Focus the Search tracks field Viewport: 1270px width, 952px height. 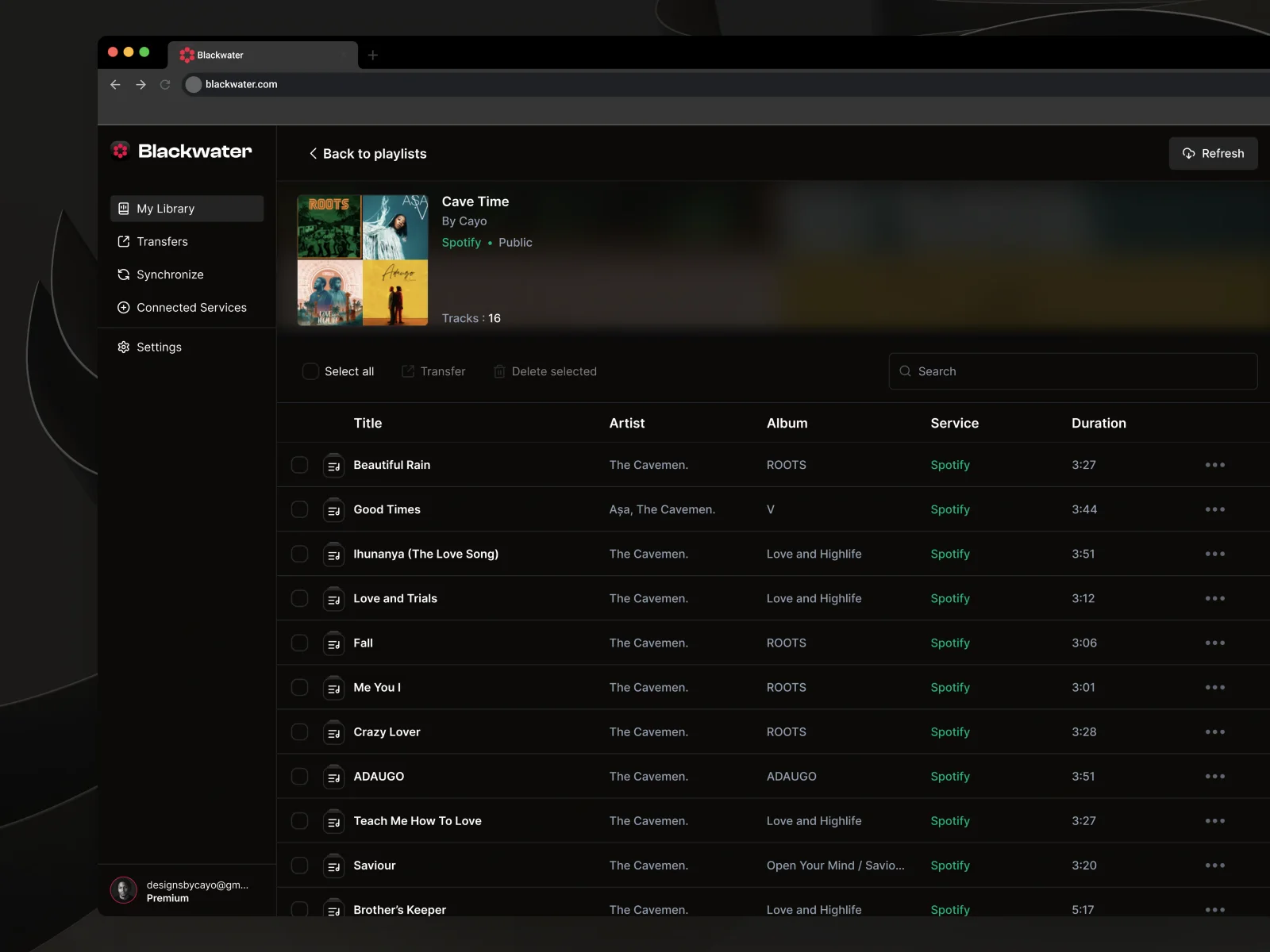tap(1073, 371)
